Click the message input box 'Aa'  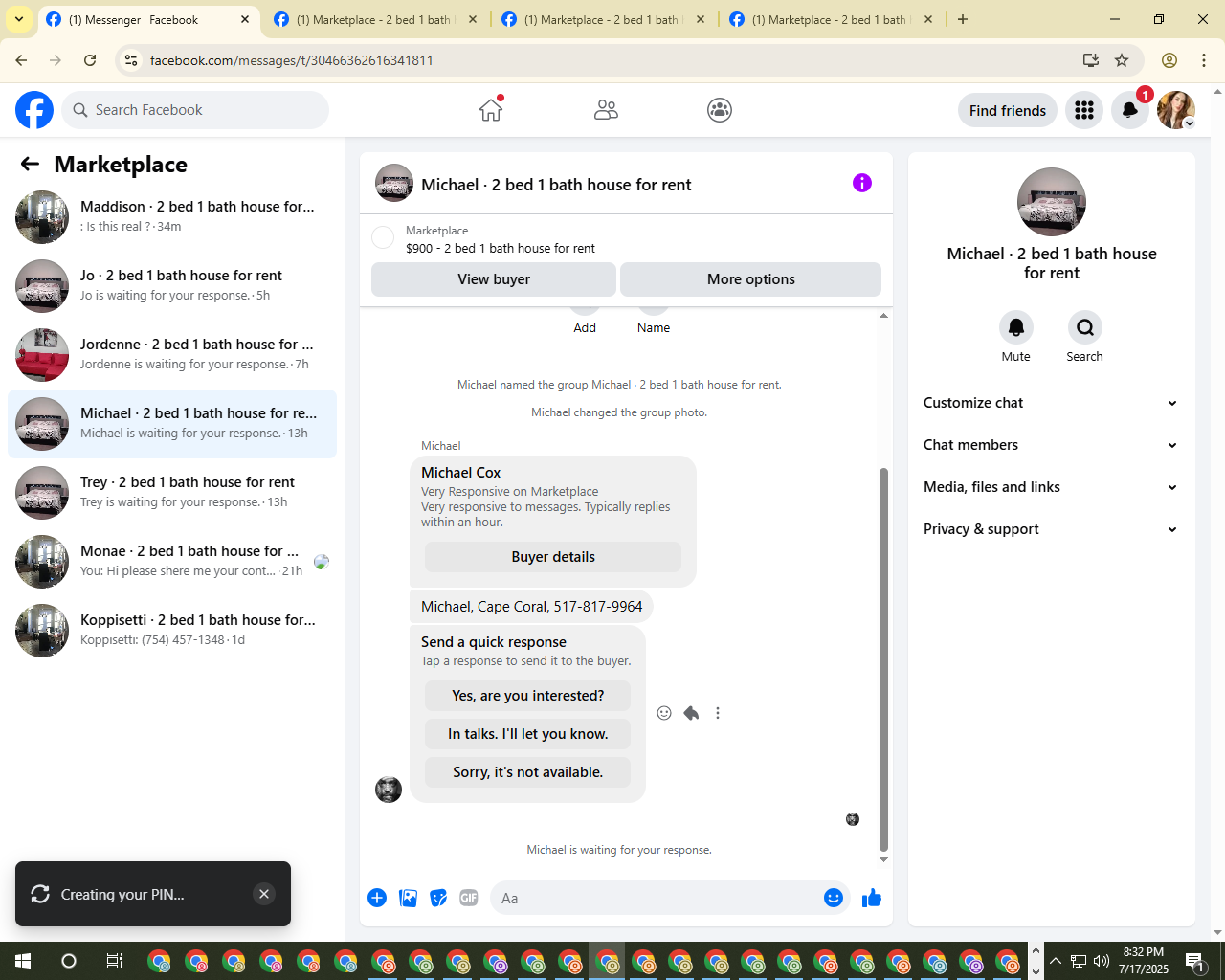click(670, 898)
